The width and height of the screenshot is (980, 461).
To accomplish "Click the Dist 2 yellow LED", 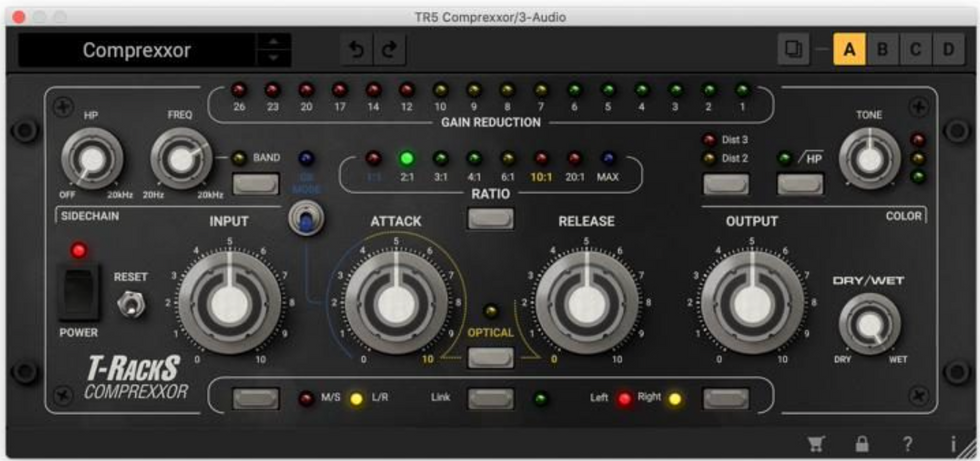I will 709,159.
